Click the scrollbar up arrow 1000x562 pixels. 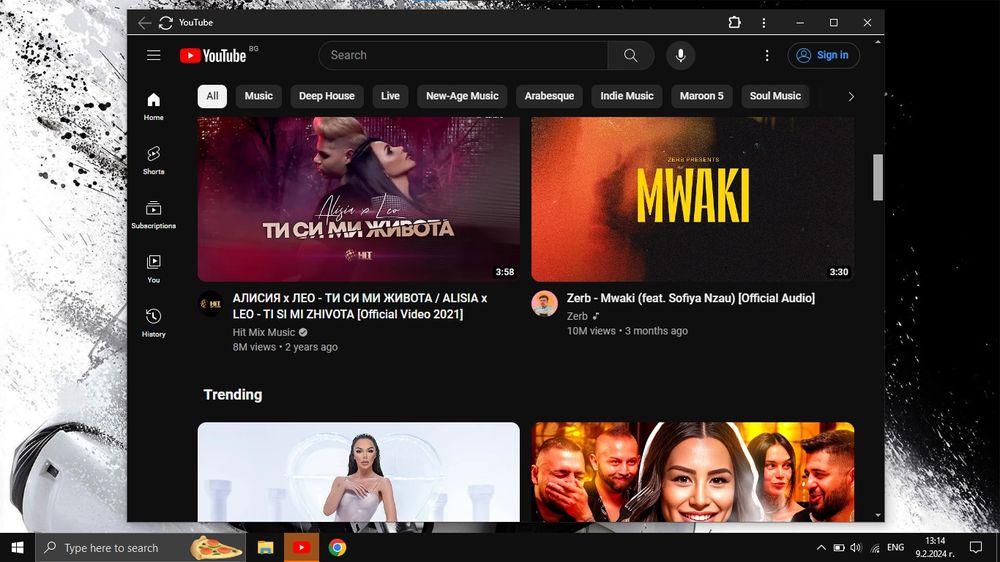[878, 42]
